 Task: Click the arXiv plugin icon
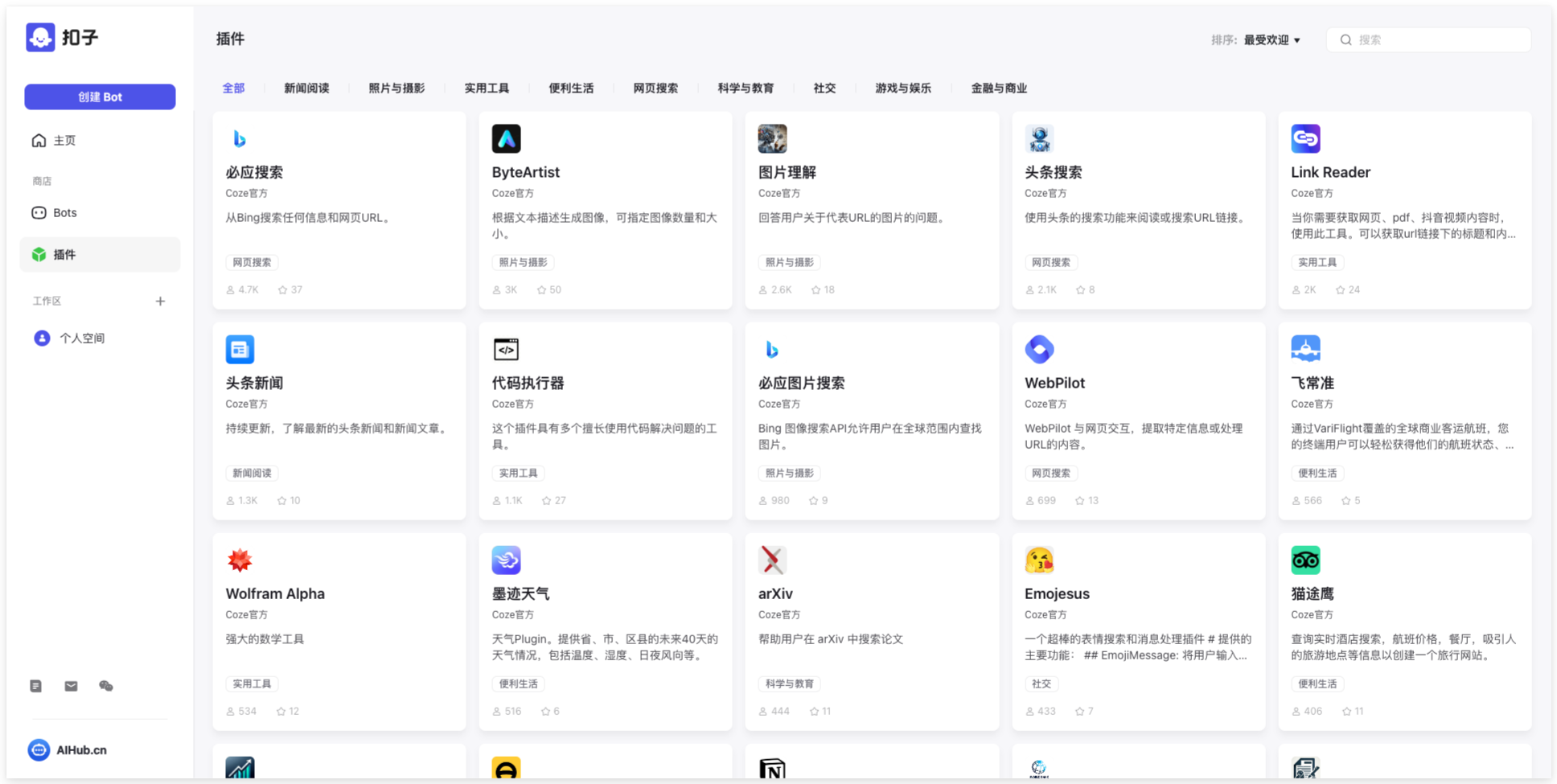click(772, 560)
